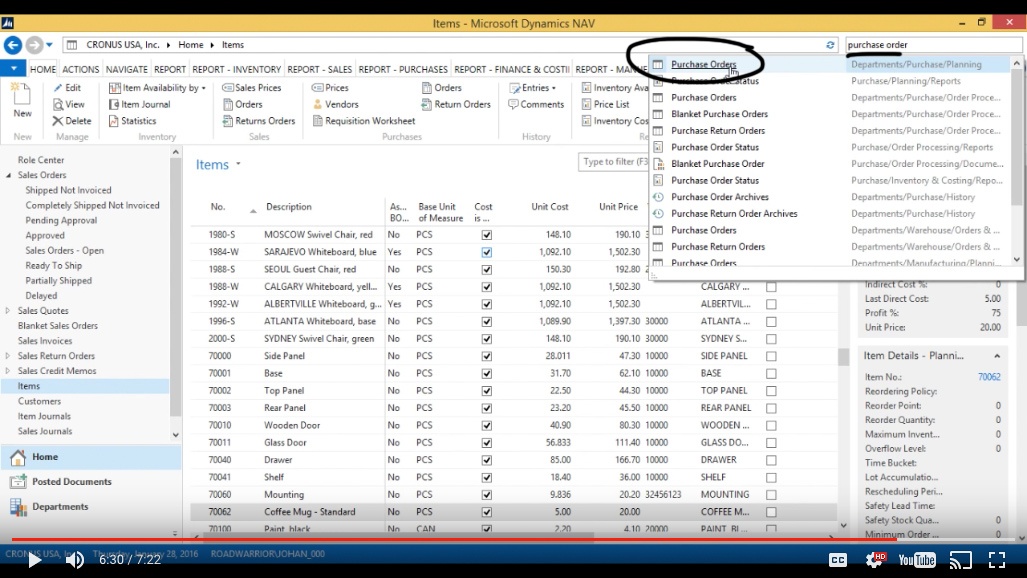Go forward with the navigation arrow
Image resolution: width=1027 pixels, height=578 pixels.
(x=34, y=45)
